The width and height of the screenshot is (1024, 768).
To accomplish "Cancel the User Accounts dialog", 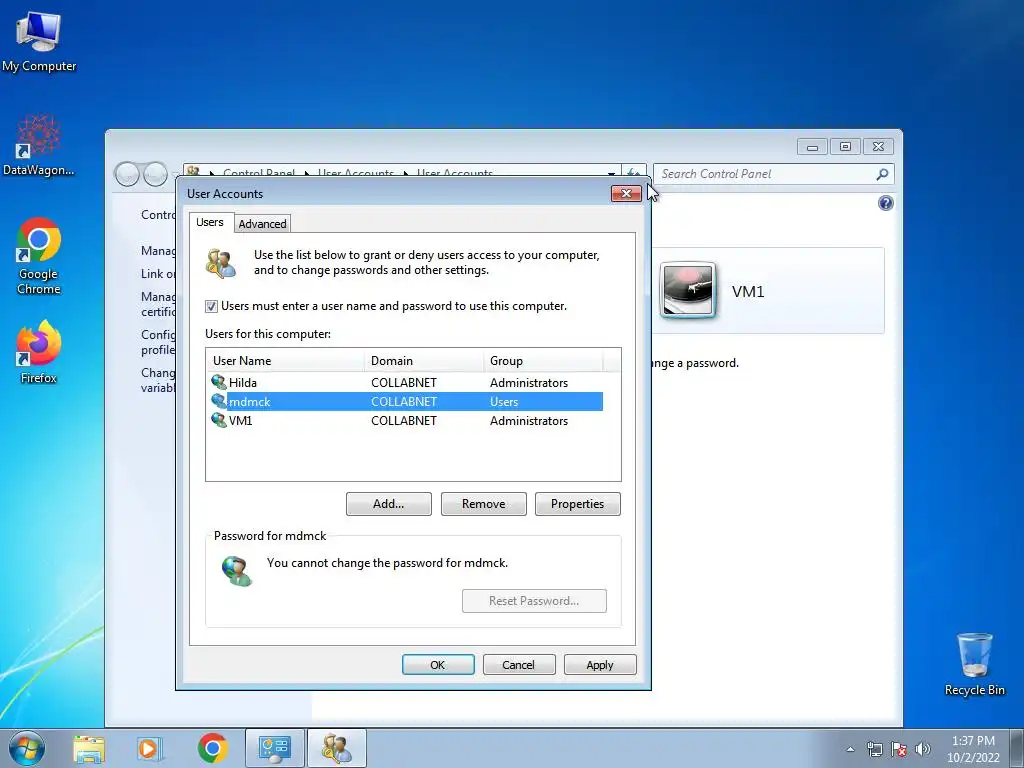I will tap(519, 665).
